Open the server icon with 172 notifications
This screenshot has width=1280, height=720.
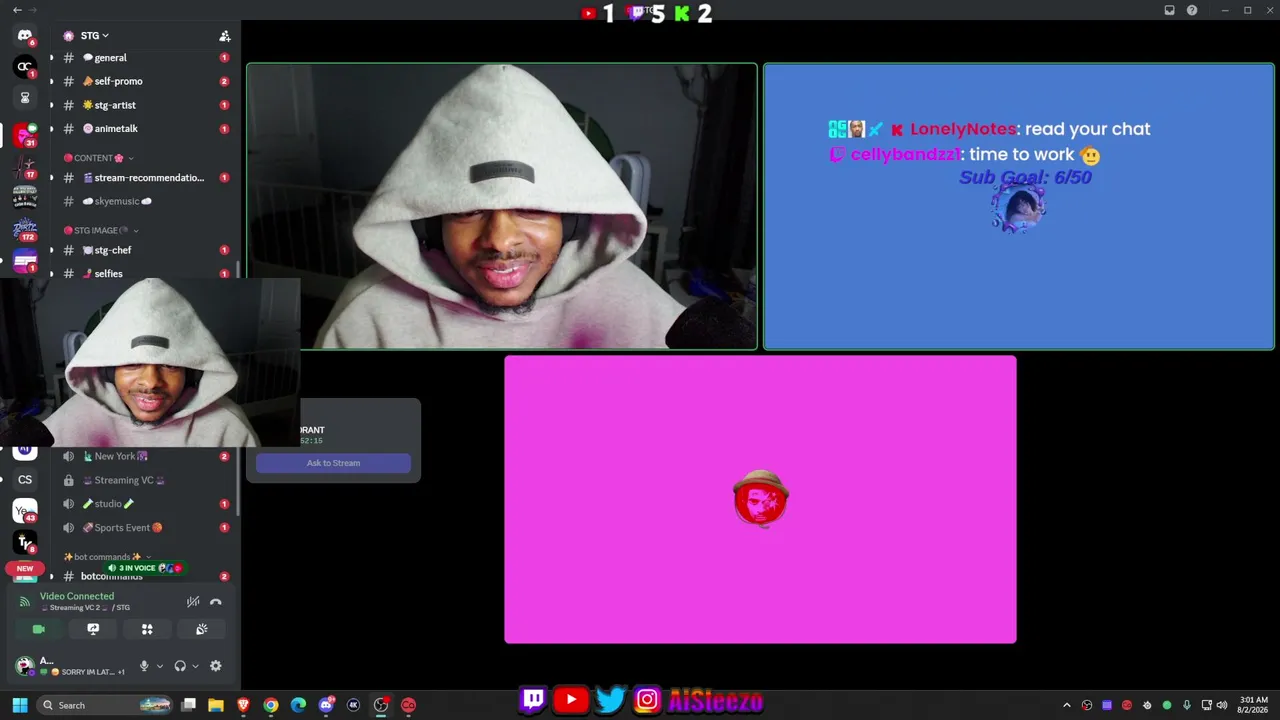(x=25, y=229)
